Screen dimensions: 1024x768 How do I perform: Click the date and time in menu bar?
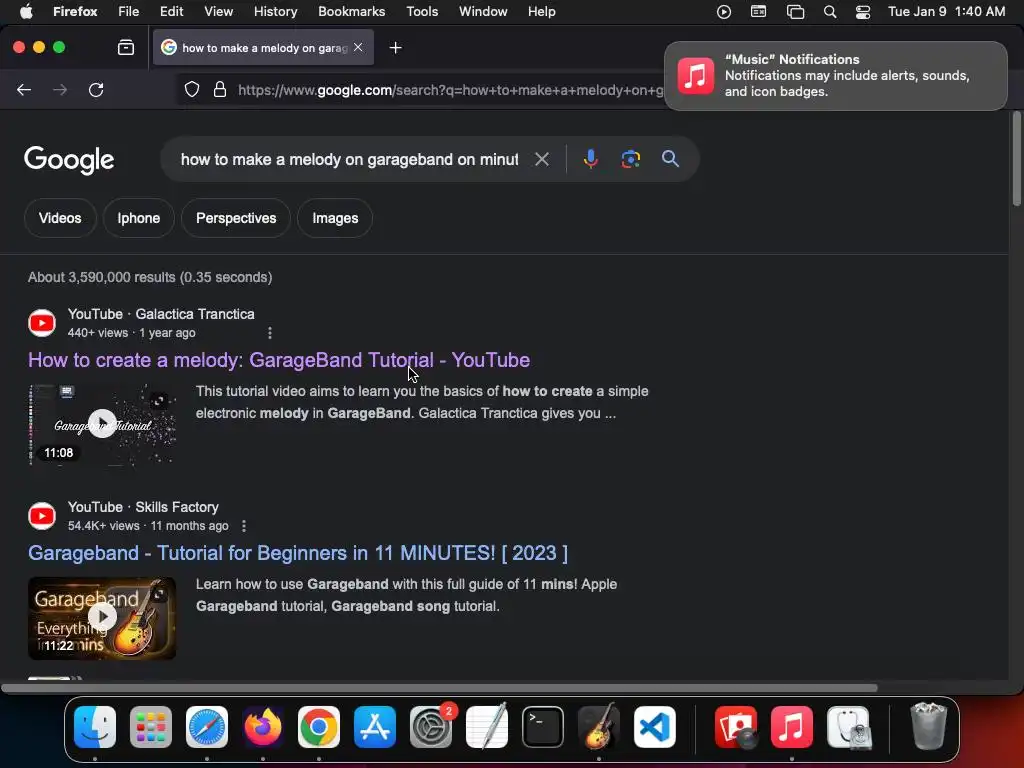click(x=946, y=12)
